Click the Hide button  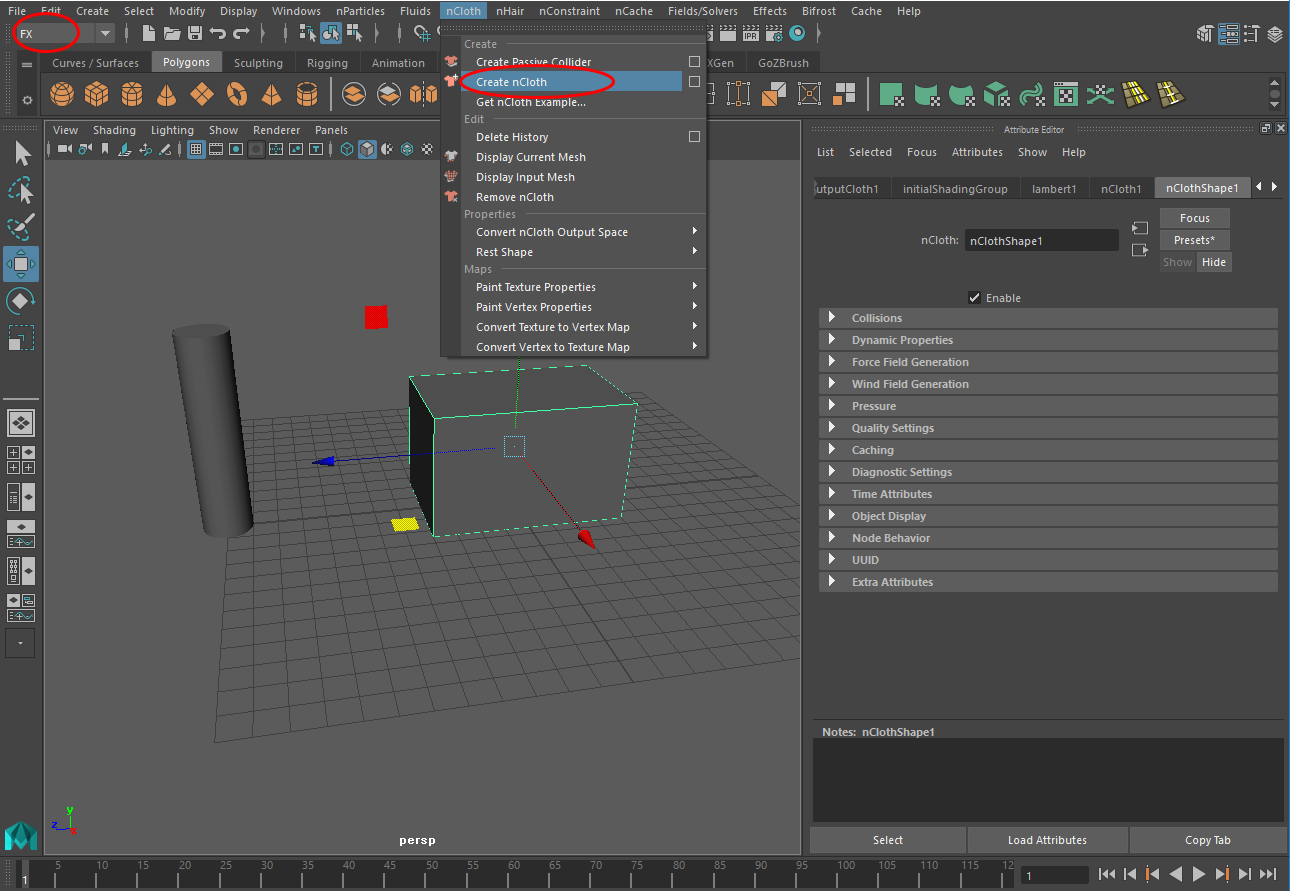click(x=1214, y=262)
